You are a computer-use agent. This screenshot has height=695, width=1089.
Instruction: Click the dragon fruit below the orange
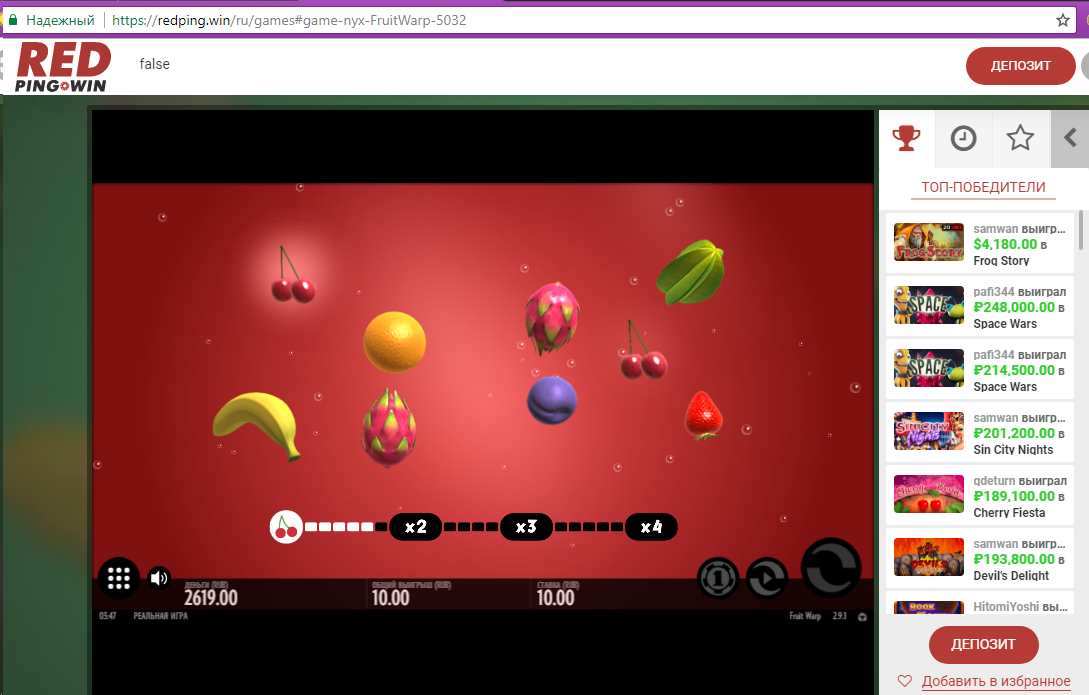[x=389, y=428]
